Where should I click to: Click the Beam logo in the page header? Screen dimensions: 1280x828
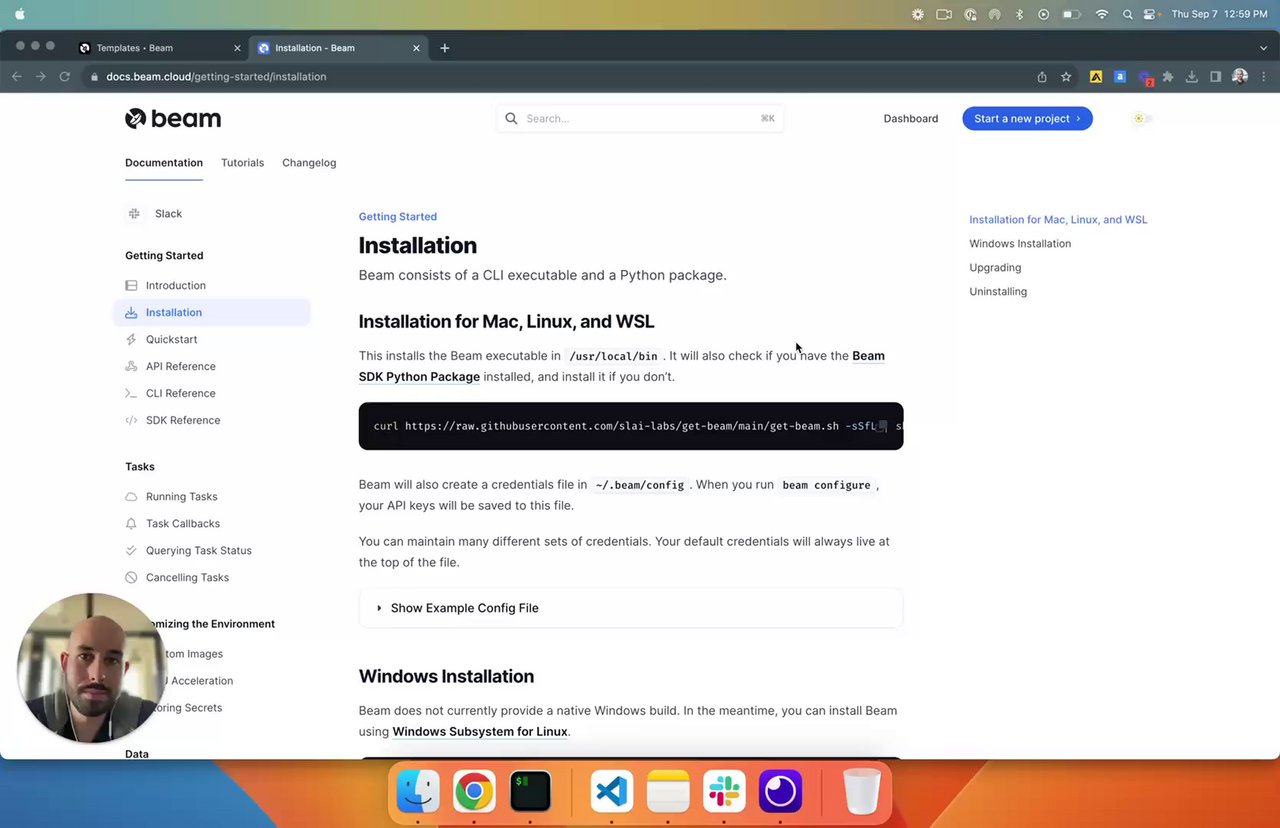[x=173, y=118]
